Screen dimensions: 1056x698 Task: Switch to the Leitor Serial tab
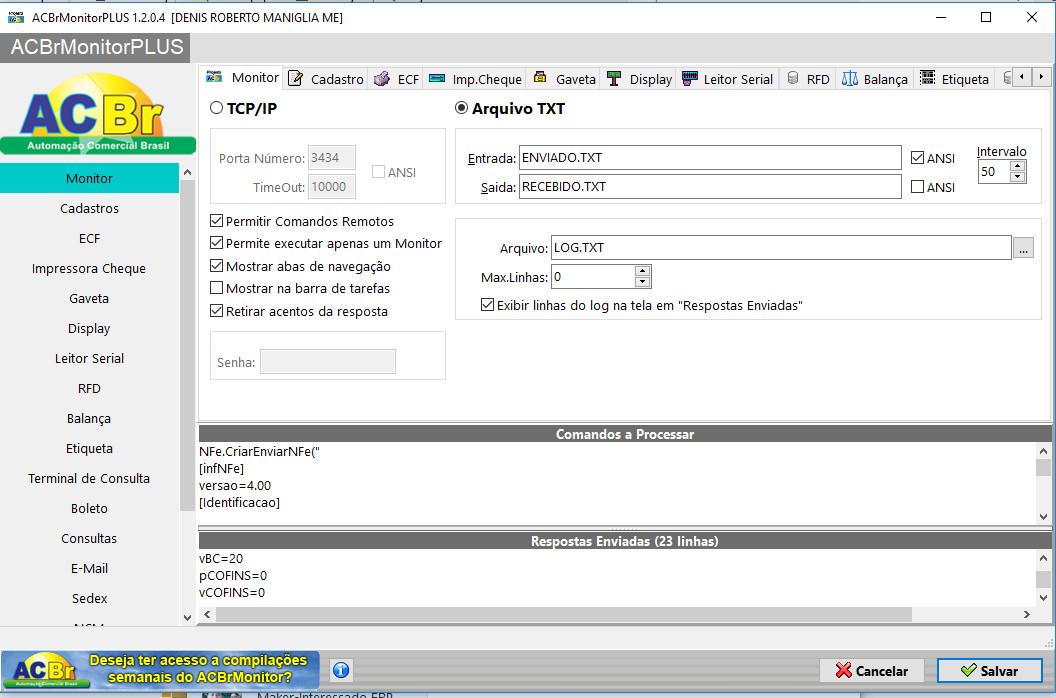(727, 79)
